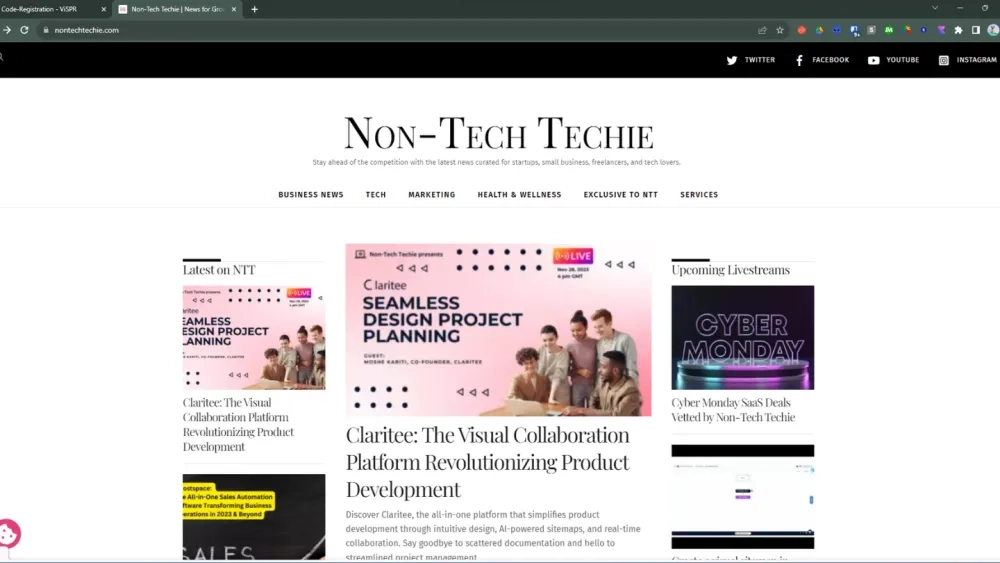1000x563 pixels.
Task: Close the Code-Registration ViSPR tab
Action: pyautogui.click(x=104, y=9)
